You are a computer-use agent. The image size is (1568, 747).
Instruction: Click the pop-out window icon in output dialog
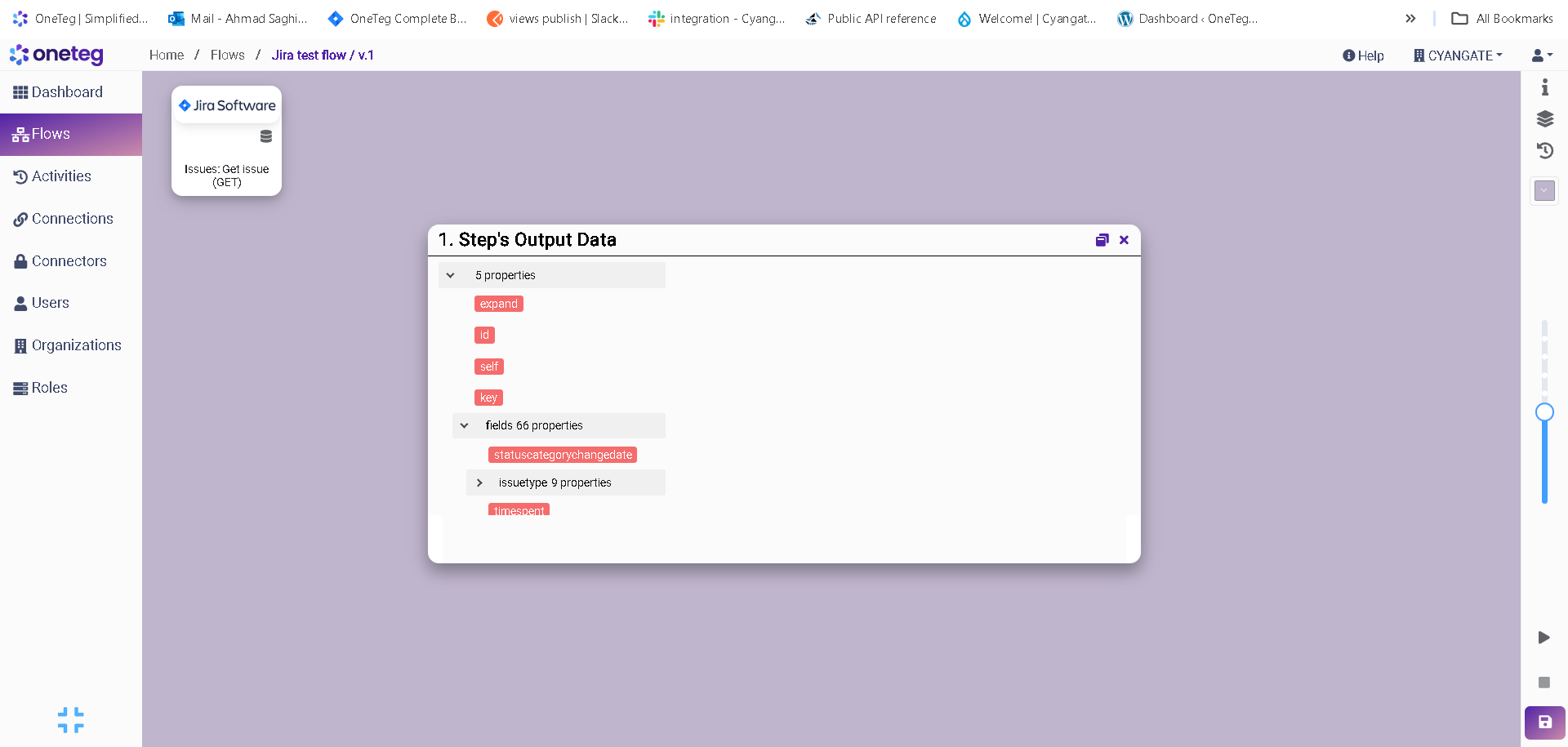1102,240
